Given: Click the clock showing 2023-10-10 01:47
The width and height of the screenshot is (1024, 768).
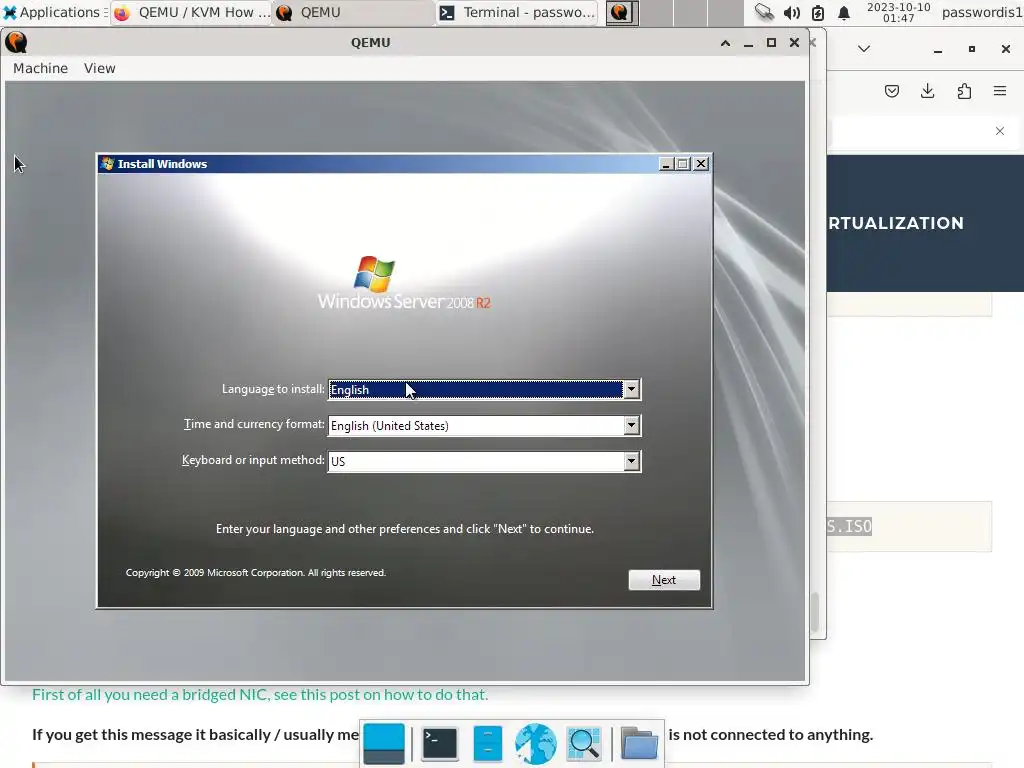Looking at the screenshot, I should (x=899, y=12).
